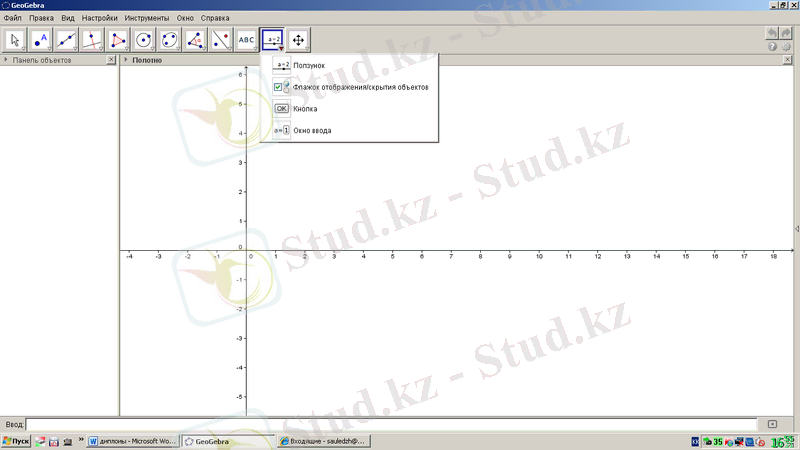800x450 pixels.
Task: Open the Файл menu
Action: coord(13,18)
